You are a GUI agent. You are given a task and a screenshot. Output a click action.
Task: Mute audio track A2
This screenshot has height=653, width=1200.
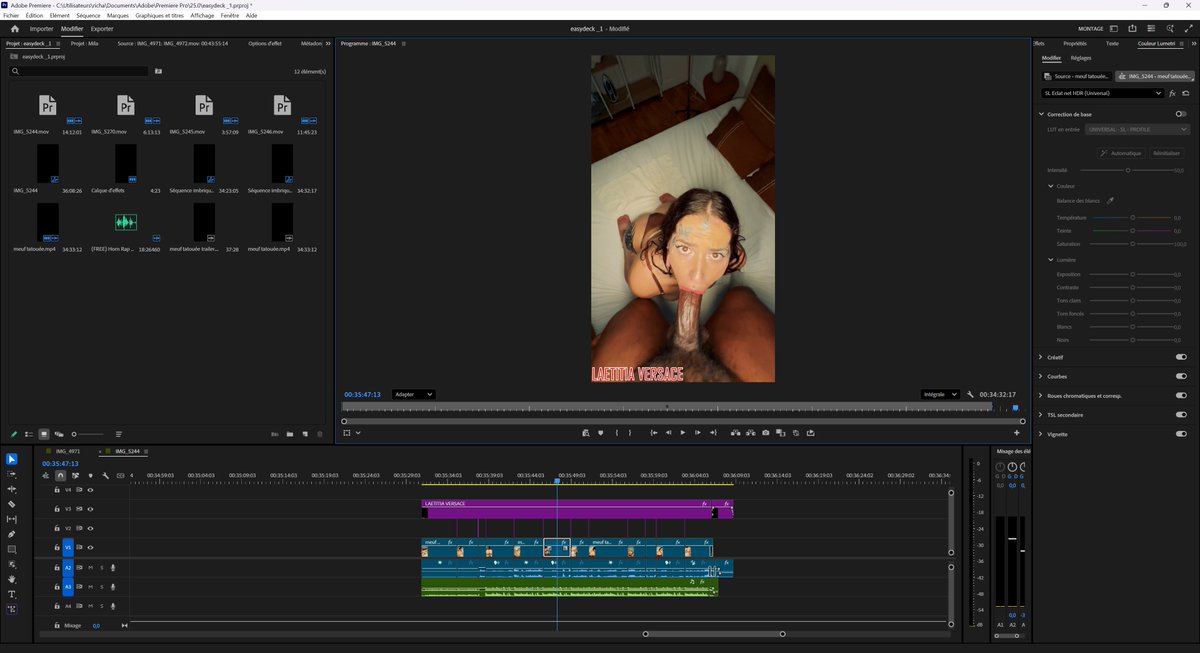pos(90,567)
